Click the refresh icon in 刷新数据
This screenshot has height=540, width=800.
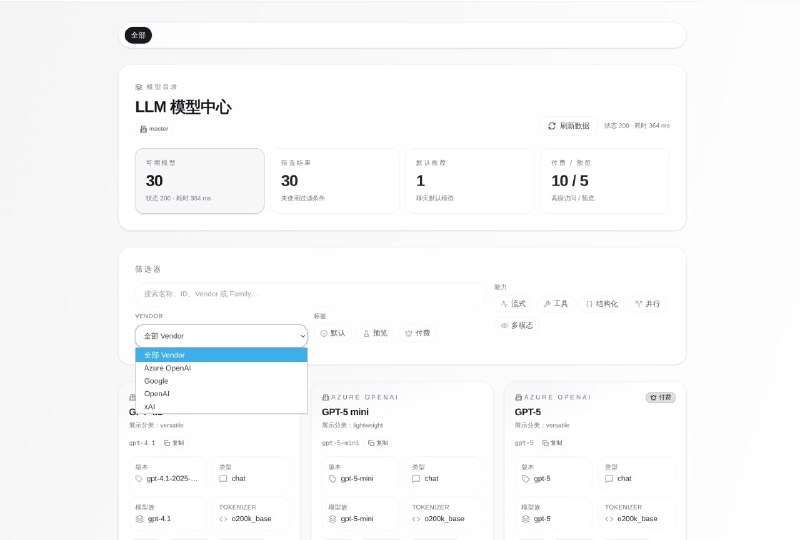point(551,126)
